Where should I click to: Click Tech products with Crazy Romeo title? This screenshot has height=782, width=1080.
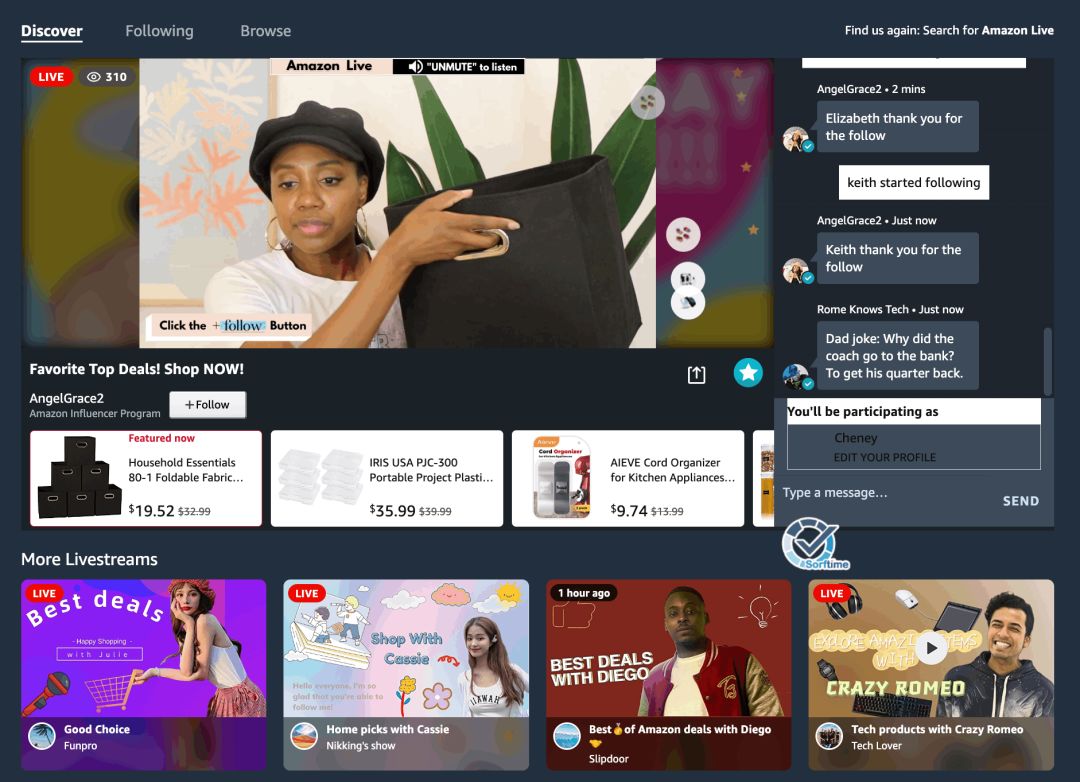pyautogui.click(x=937, y=729)
